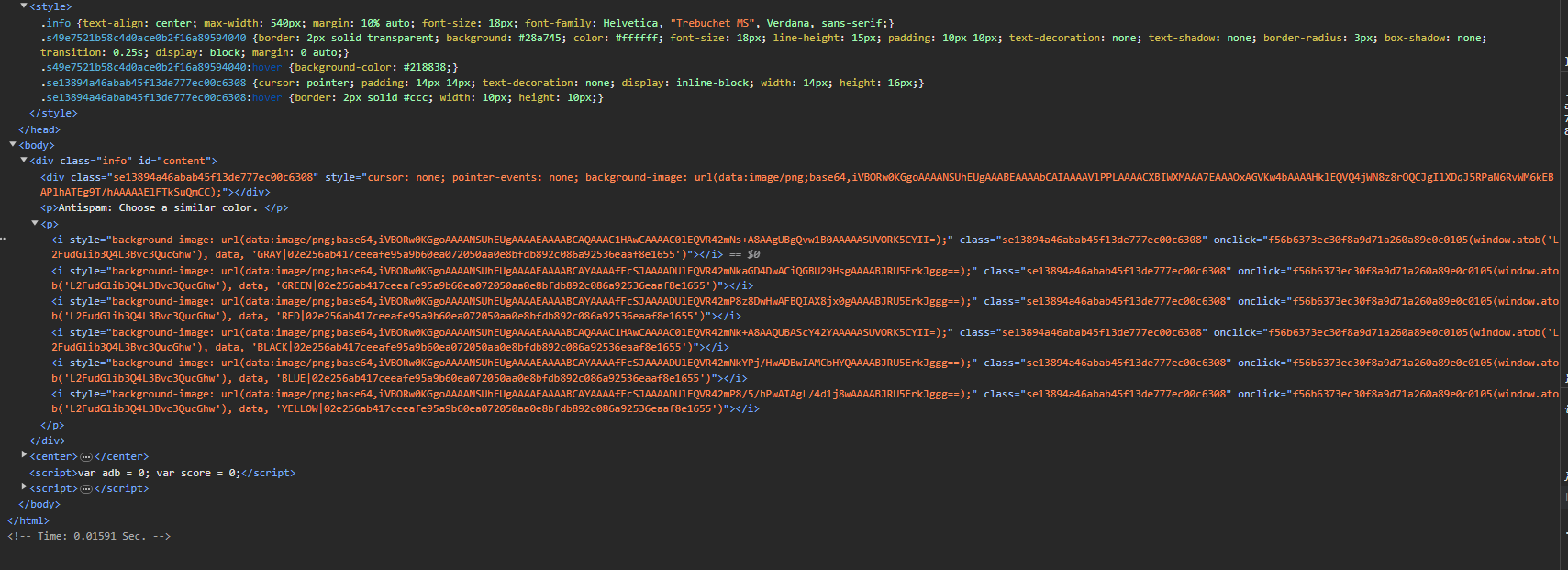The width and height of the screenshot is (1568, 570).
Task: Click the </head> closing tag
Action: (x=39, y=129)
